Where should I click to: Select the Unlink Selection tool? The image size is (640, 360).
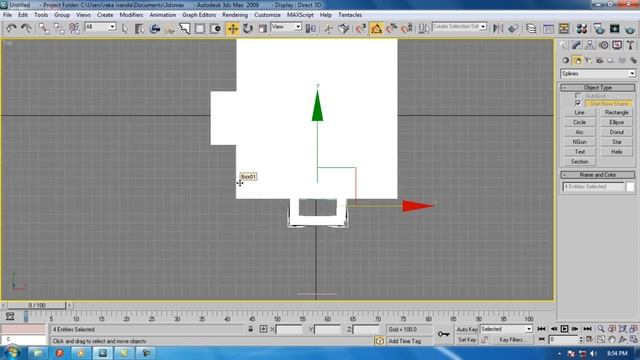[x=59, y=28]
